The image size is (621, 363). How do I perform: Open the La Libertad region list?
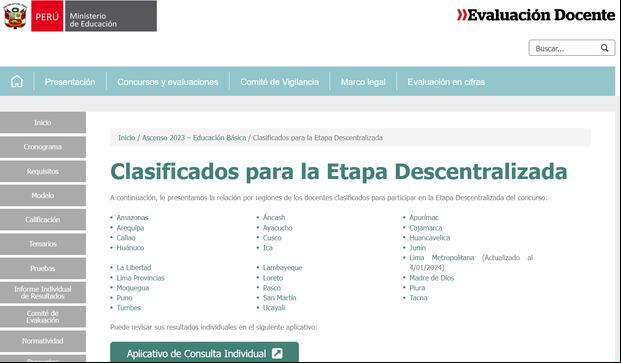[x=134, y=268]
